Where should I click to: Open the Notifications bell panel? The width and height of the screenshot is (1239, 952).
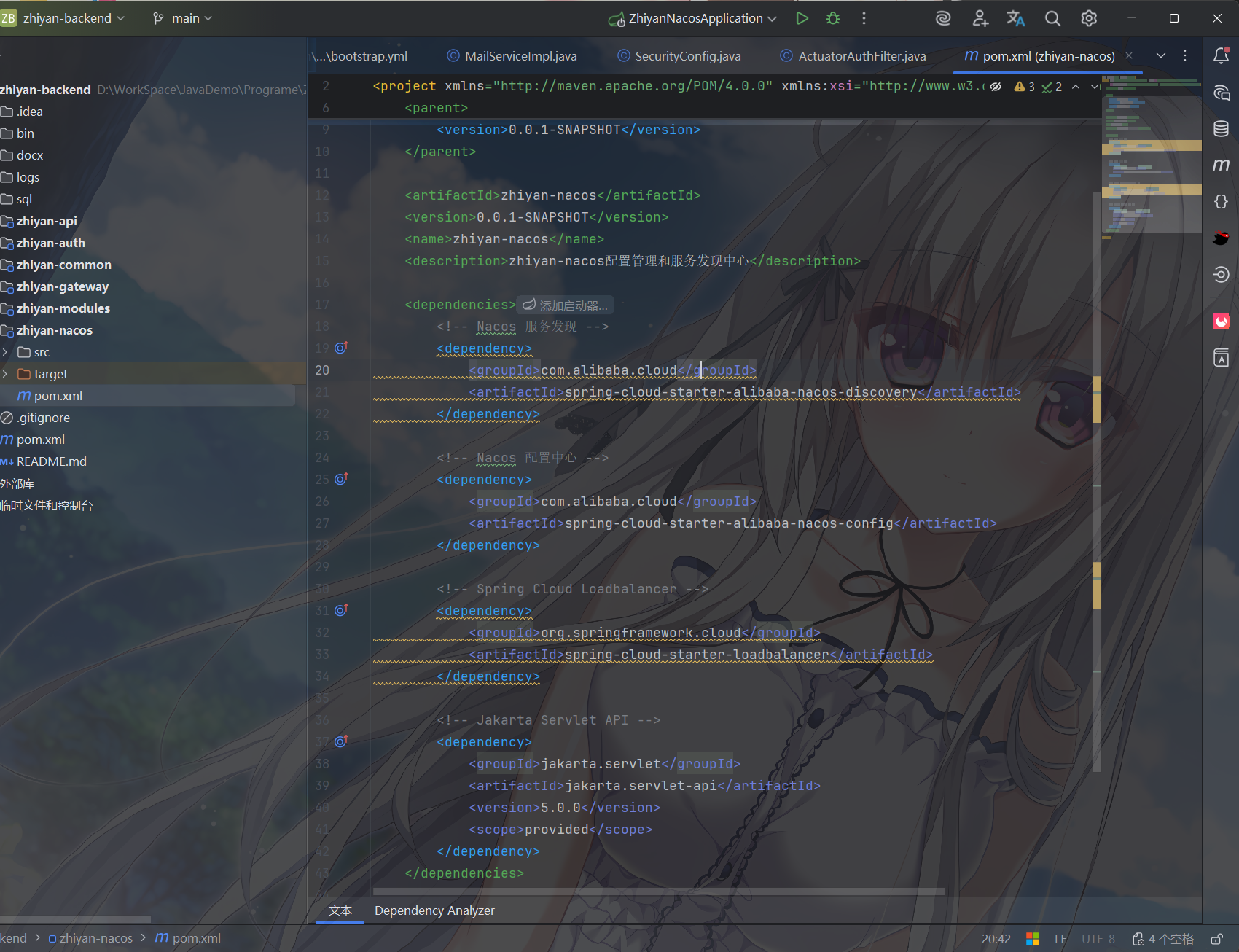click(x=1221, y=56)
